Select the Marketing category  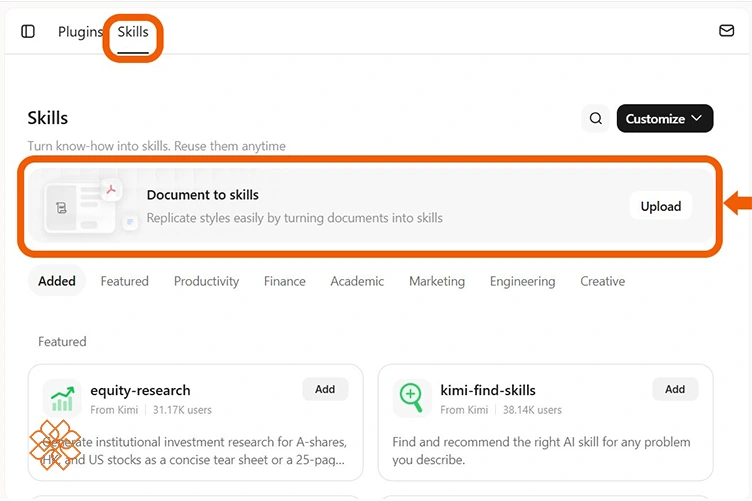(437, 281)
